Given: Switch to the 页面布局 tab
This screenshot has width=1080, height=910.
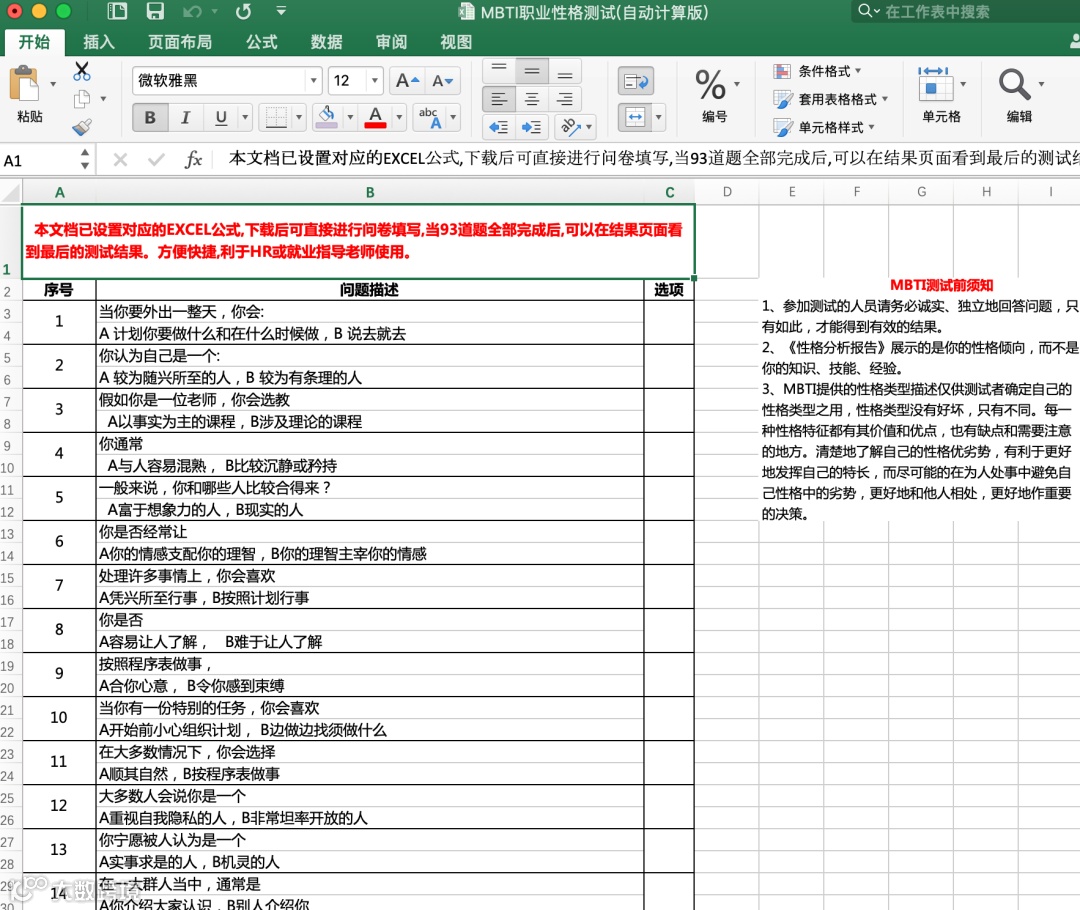Looking at the screenshot, I should 180,42.
